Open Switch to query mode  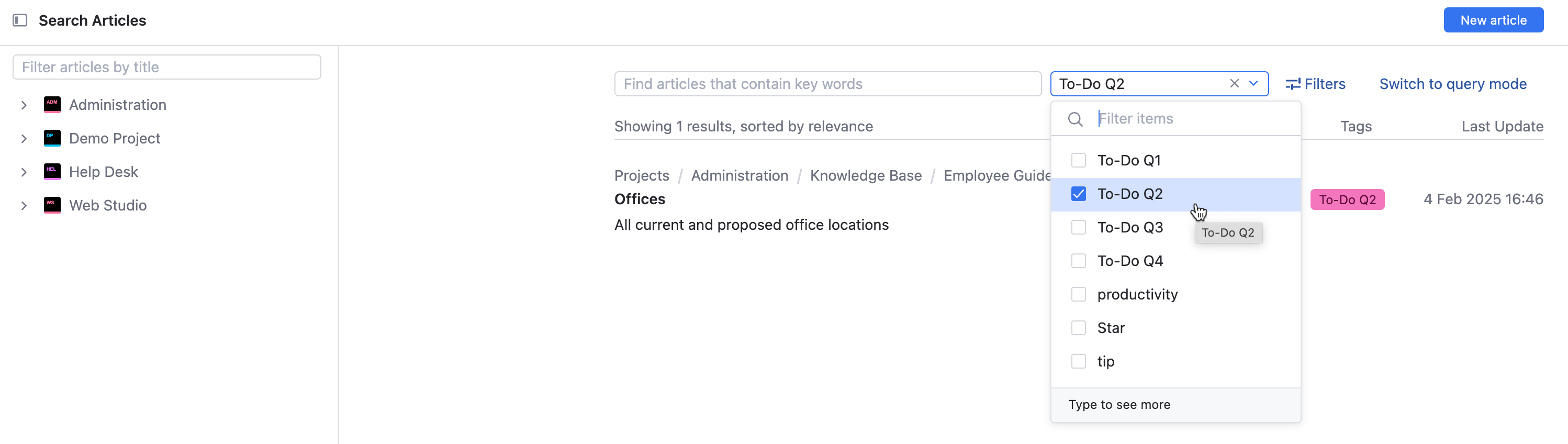(x=1453, y=84)
